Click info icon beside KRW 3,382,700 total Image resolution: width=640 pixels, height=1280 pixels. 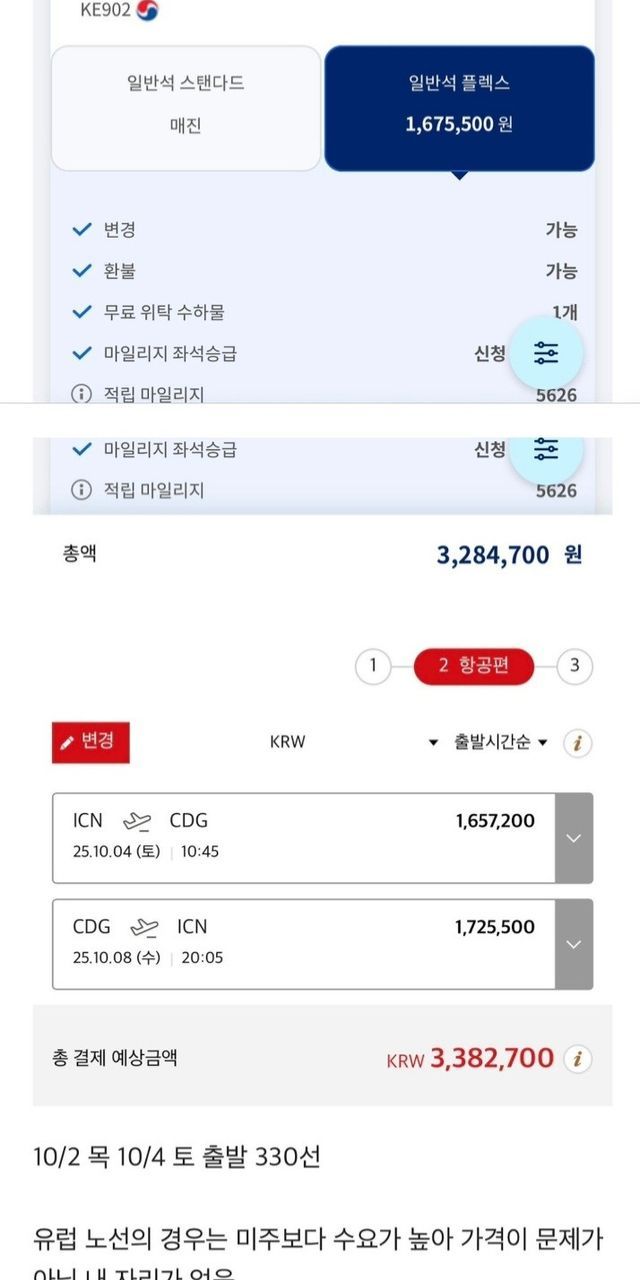(x=577, y=1058)
